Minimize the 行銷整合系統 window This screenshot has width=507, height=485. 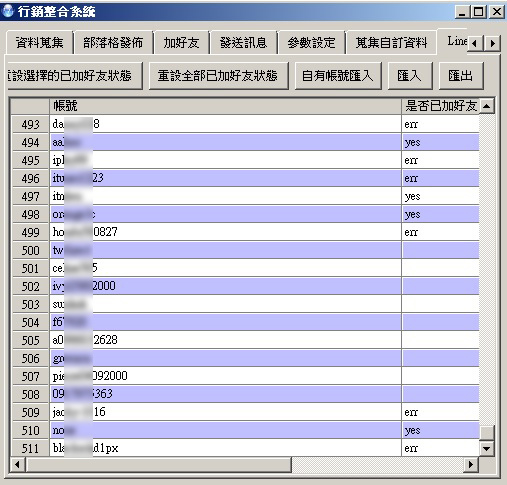tap(462, 12)
